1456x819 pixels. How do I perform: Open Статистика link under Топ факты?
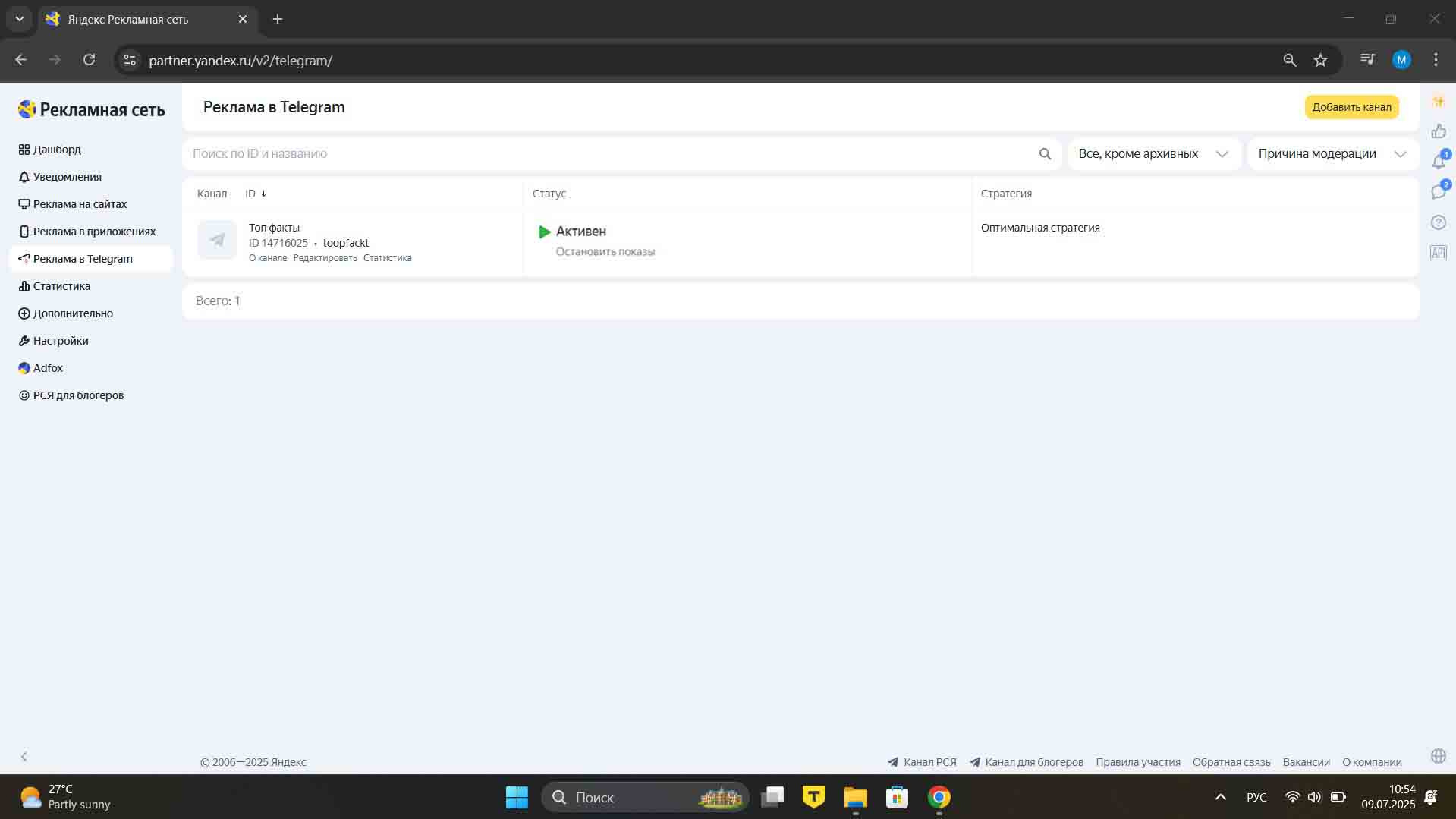click(x=388, y=258)
